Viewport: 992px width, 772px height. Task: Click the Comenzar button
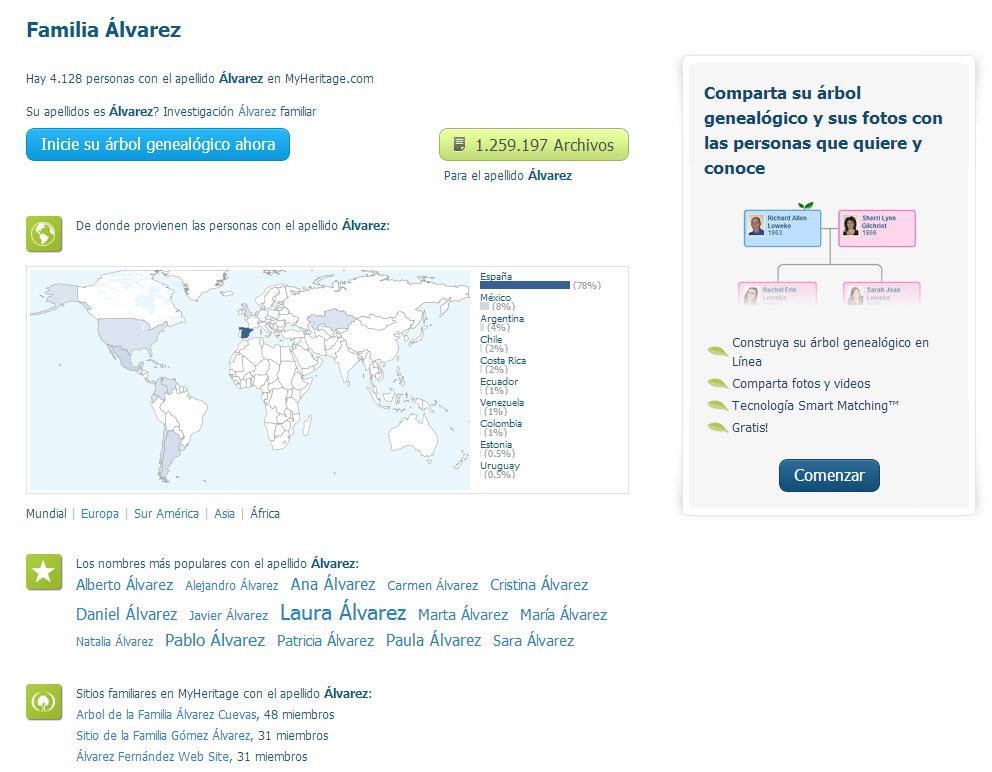(x=829, y=475)
